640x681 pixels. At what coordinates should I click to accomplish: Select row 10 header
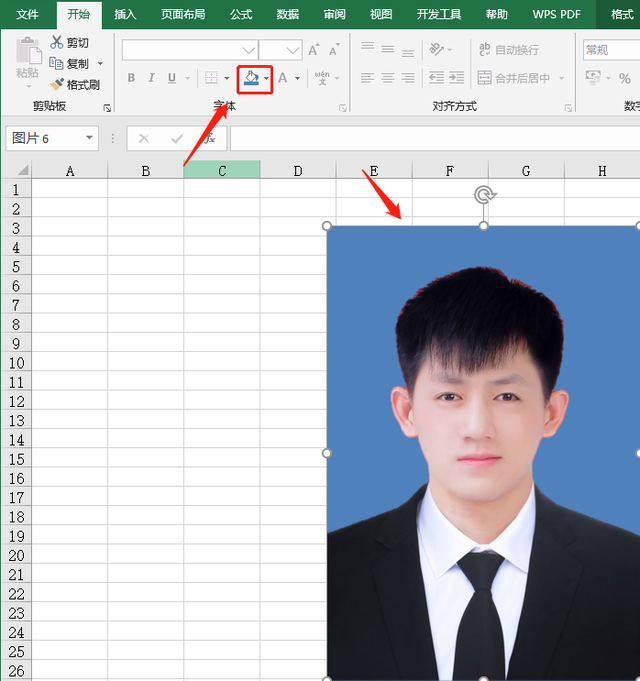tap(16, 363)
